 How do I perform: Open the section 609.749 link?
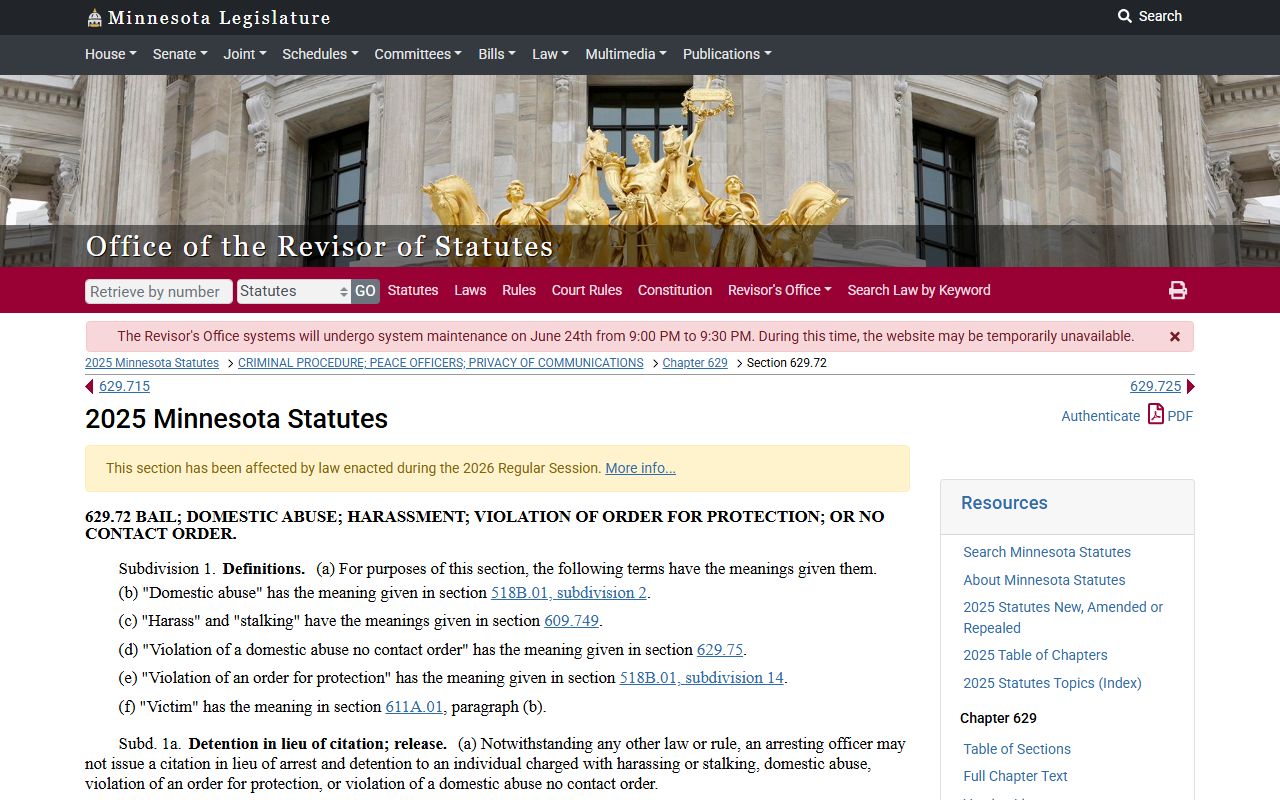[571, 621]
